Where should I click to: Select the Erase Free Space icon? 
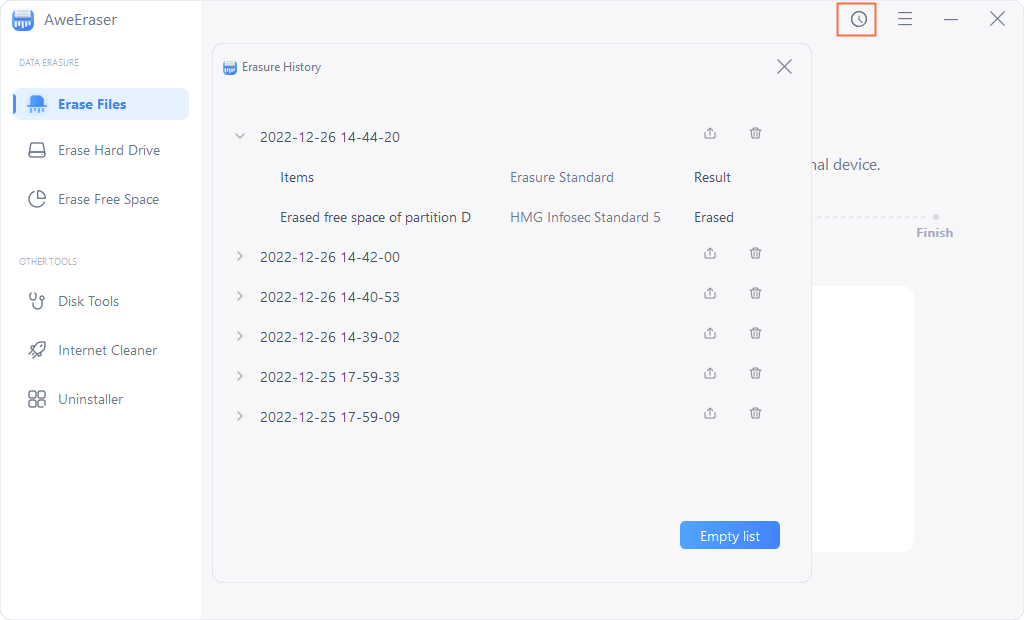pyautogui.click(x=37, y=198)
